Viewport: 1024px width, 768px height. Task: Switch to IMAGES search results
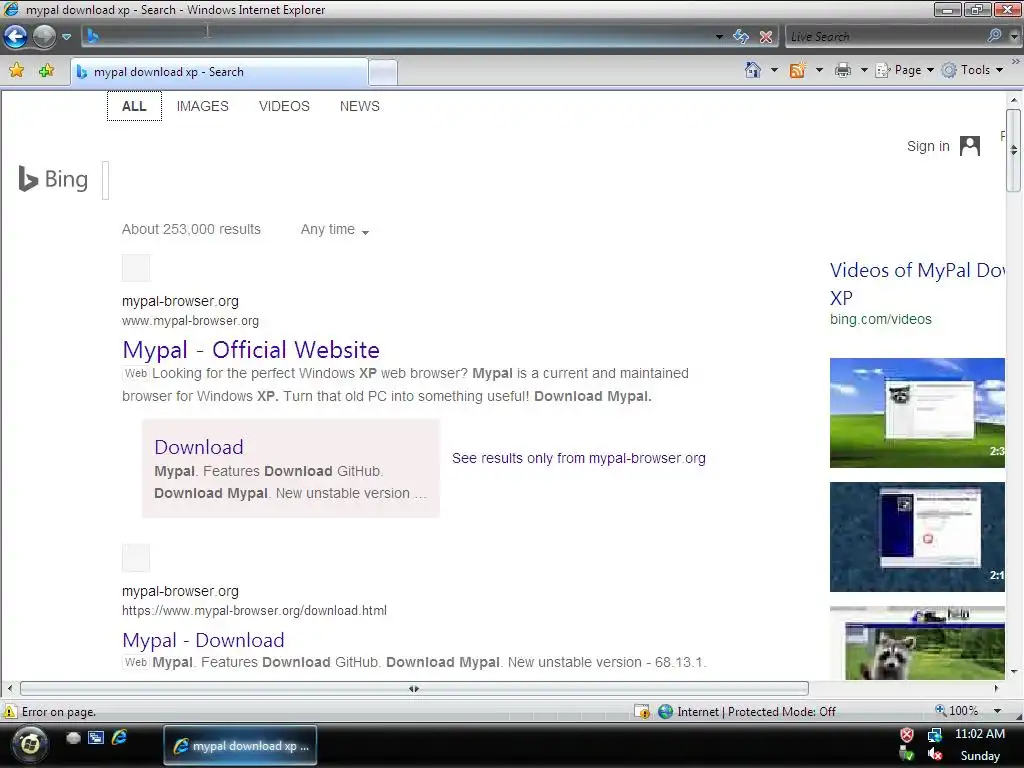202,106
